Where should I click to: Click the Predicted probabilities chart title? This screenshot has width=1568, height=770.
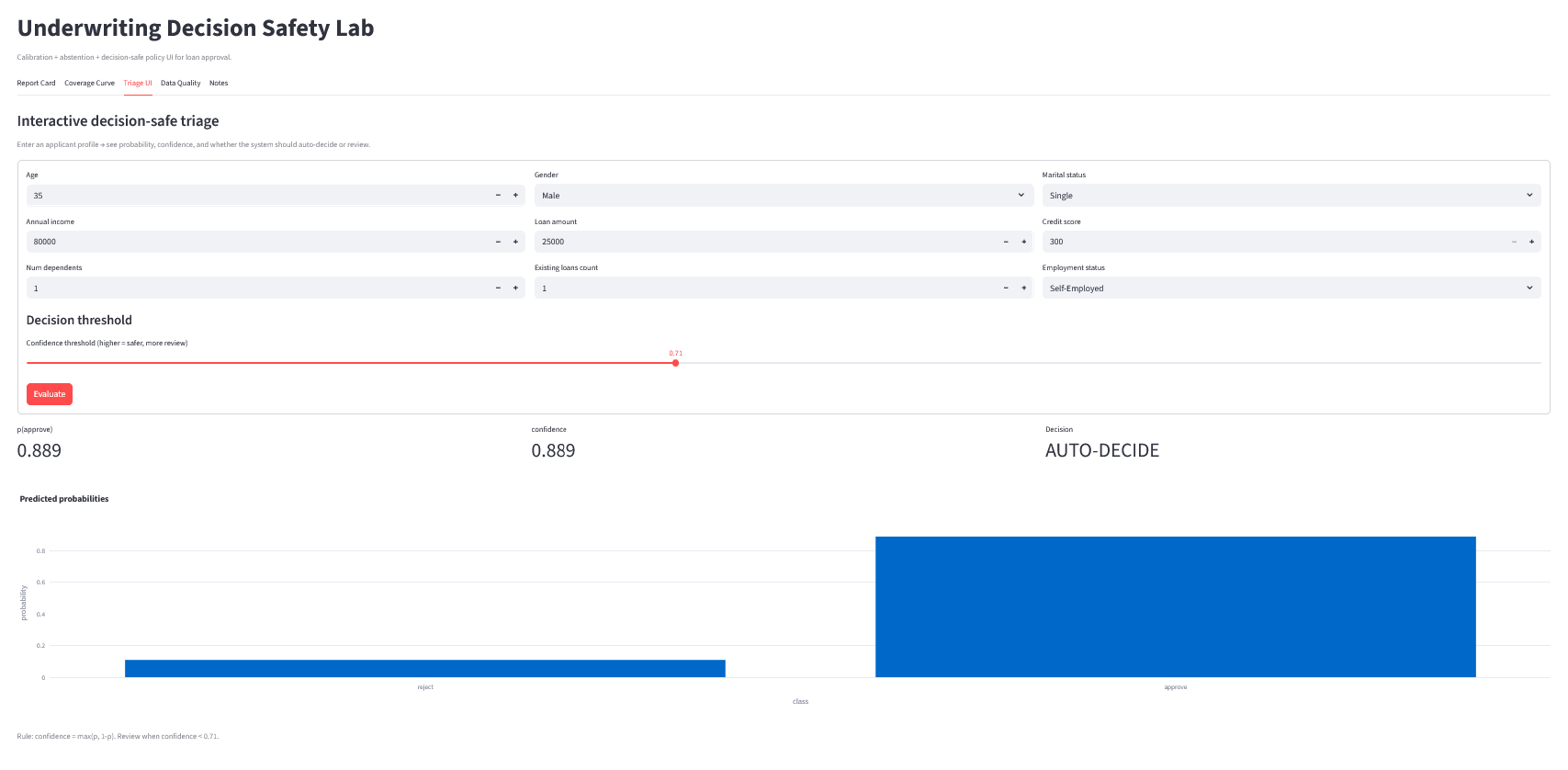tap(64, 499)
